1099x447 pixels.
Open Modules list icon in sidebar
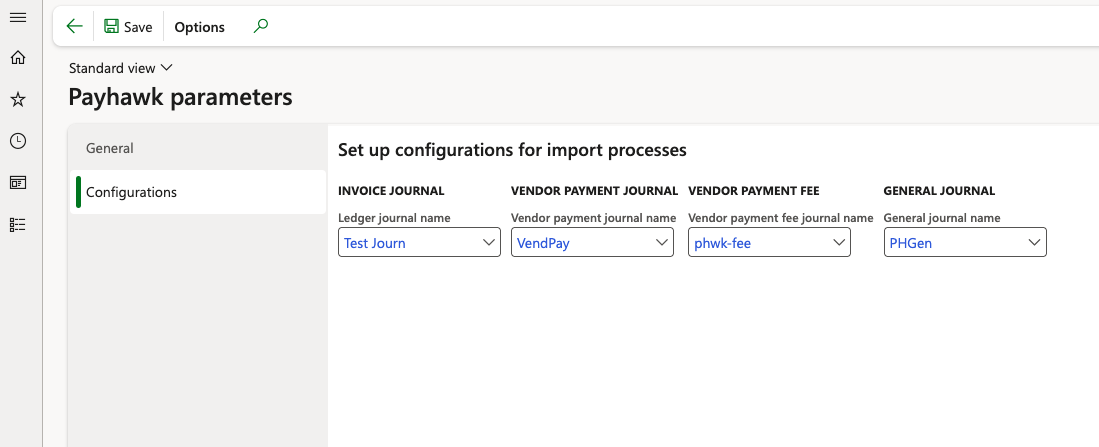point(18,224)
